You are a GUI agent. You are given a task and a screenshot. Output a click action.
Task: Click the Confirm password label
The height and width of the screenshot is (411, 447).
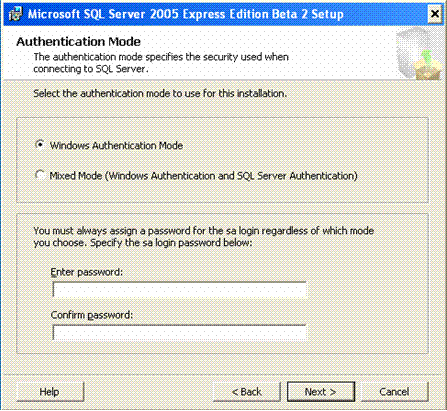coord(92,315)
